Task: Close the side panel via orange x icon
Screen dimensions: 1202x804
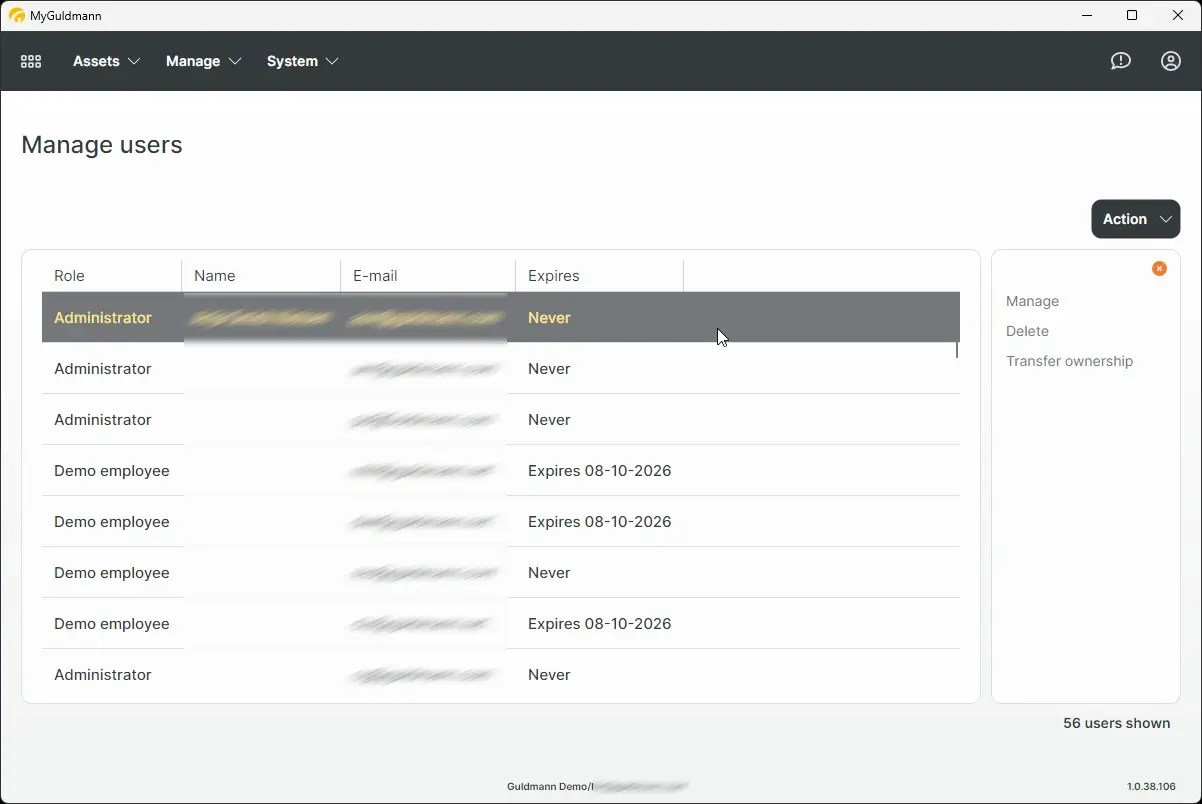Action: (1159, 268)
